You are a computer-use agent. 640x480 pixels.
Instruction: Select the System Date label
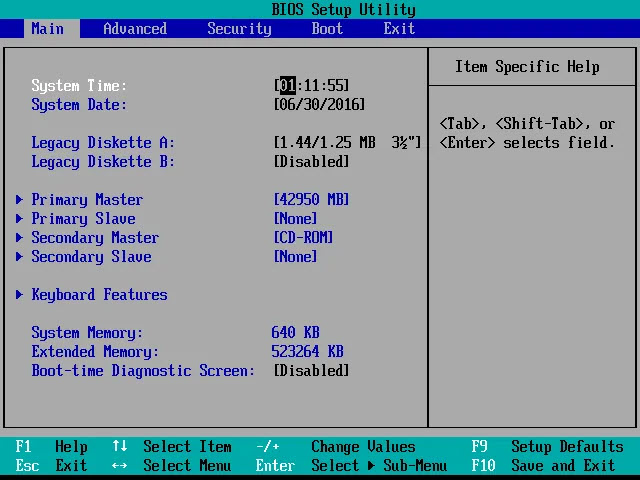[79, 104]
